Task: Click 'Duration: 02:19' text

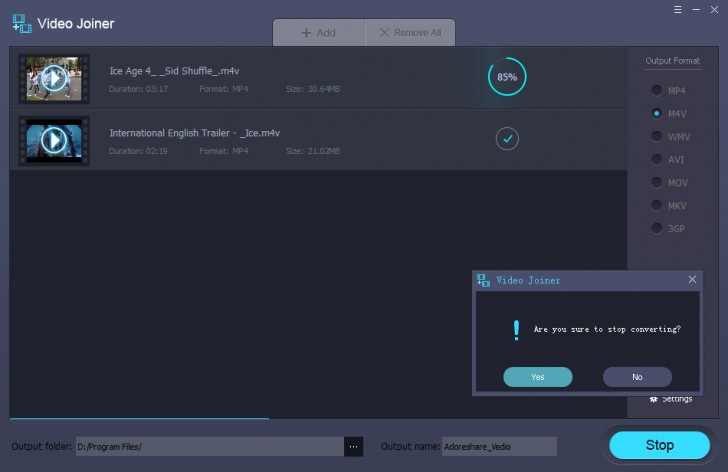Action: (138, 151)
